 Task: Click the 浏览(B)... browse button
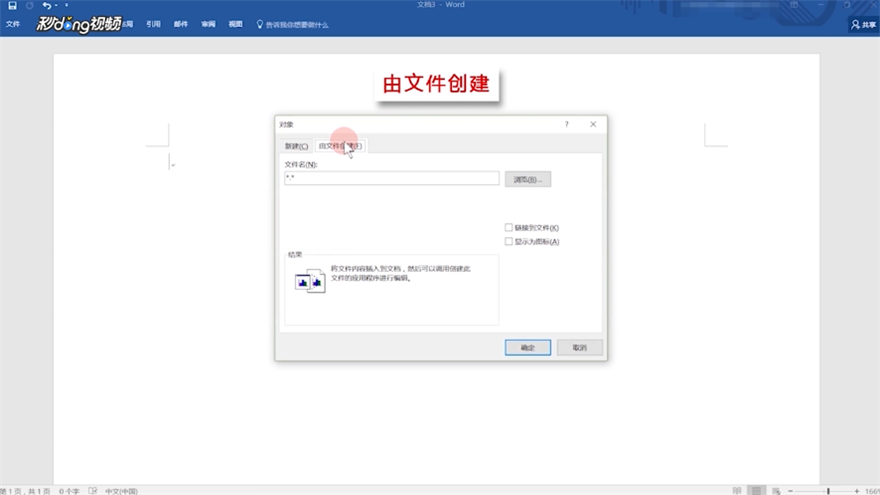click(x=528, y=180)
